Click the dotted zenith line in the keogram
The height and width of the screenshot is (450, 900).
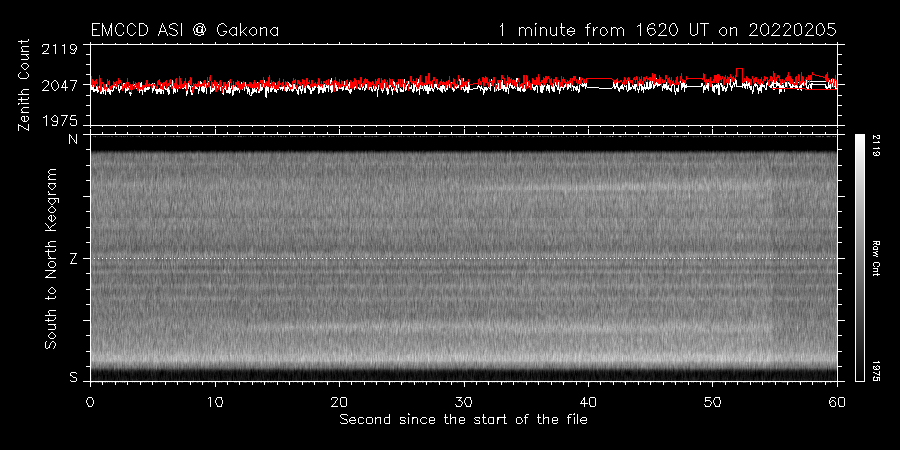pyautogui.click(x=463, y=258)
